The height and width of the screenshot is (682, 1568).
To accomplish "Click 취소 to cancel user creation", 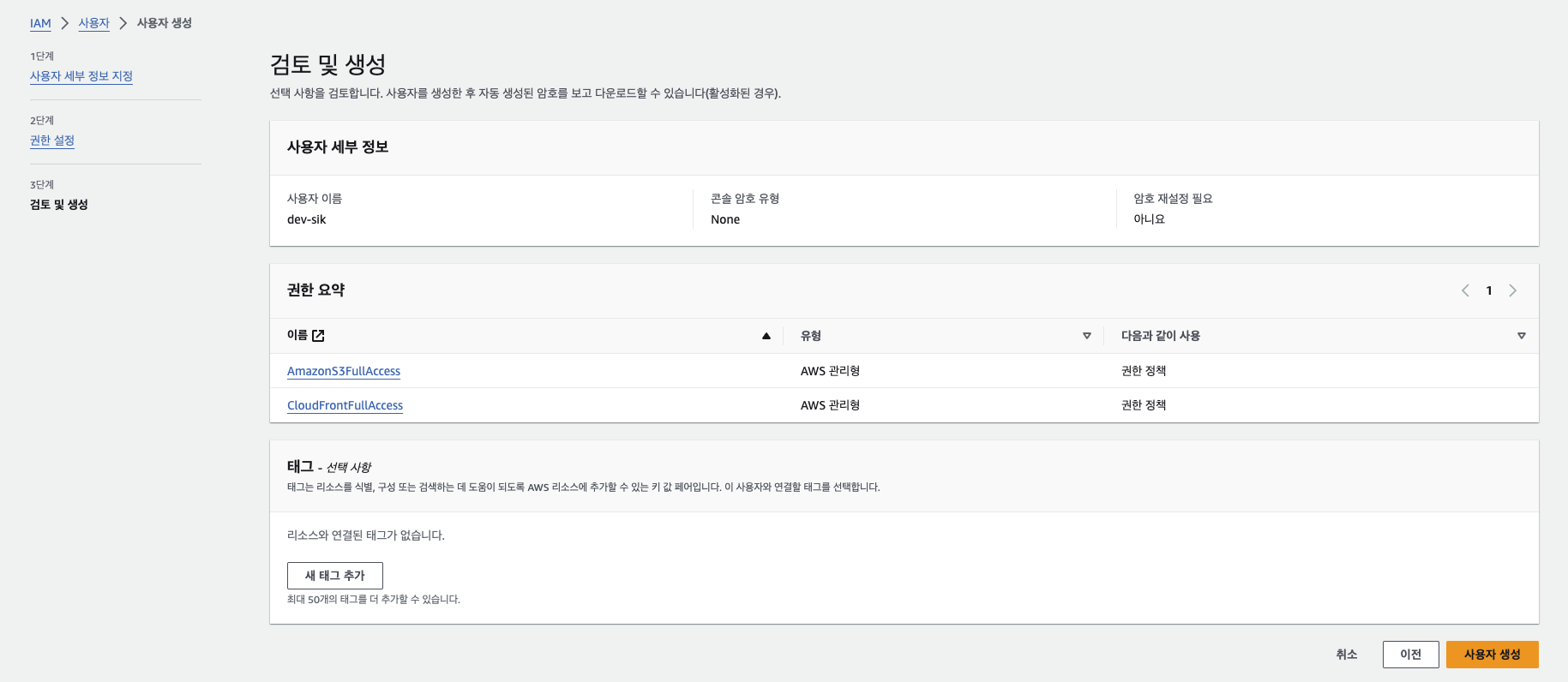I will tap(1347, 655).
